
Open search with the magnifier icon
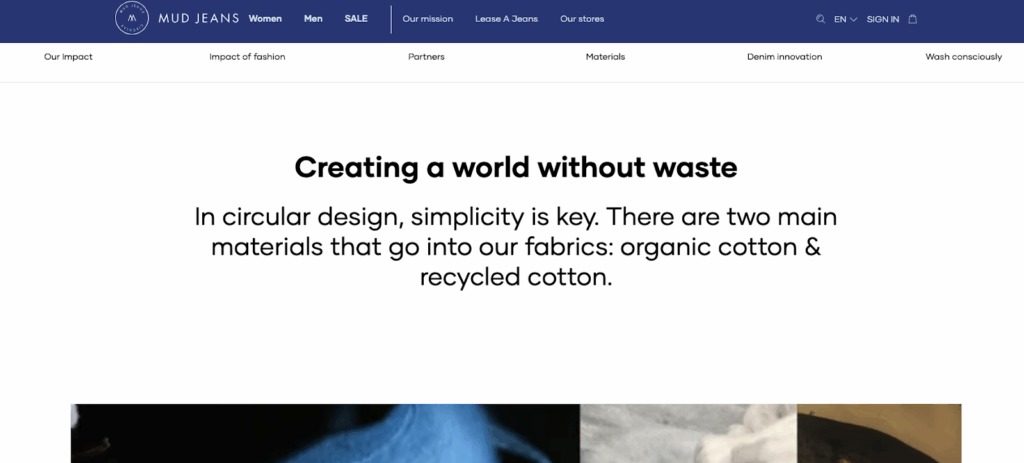coord(820,19)
